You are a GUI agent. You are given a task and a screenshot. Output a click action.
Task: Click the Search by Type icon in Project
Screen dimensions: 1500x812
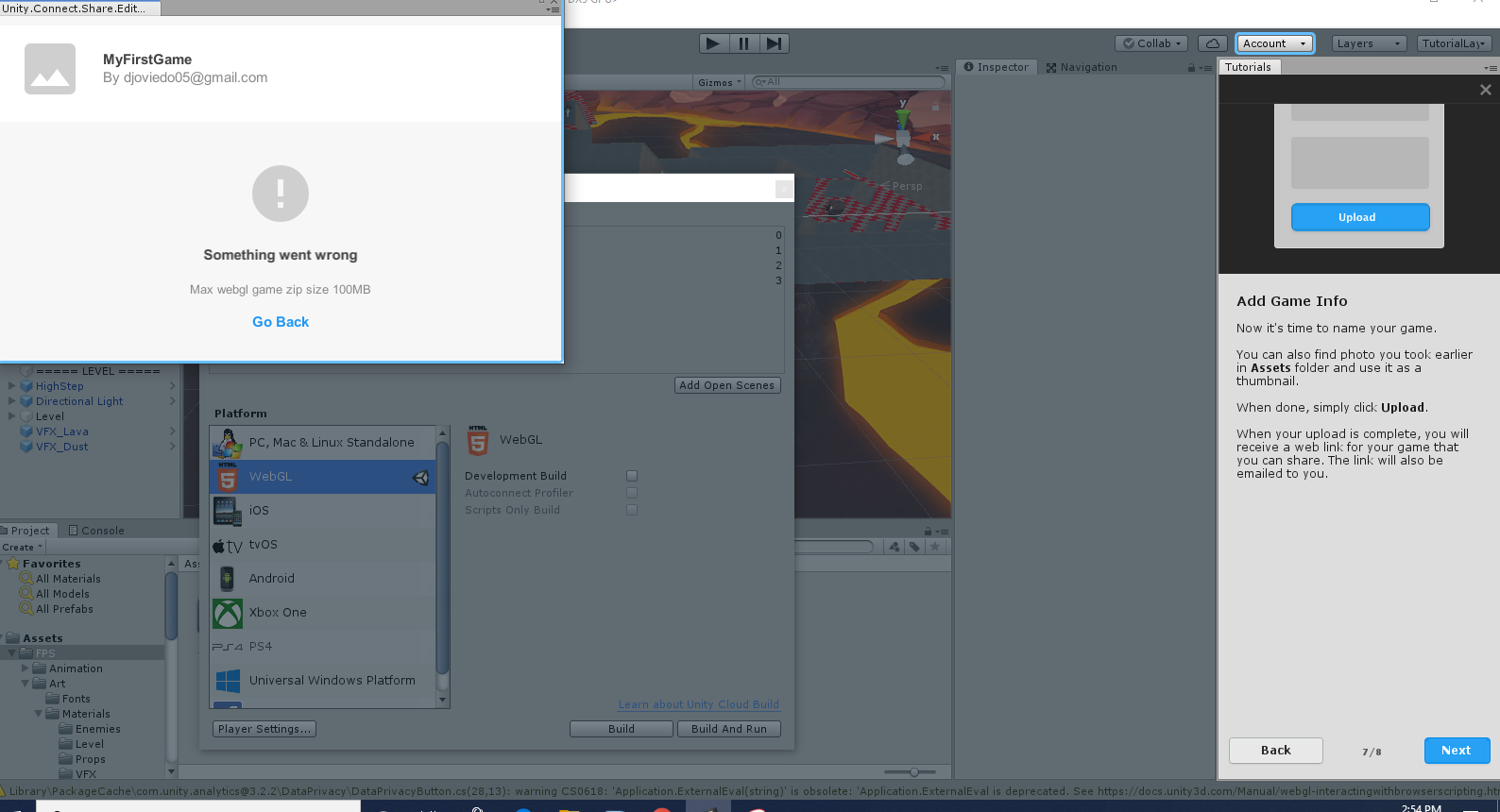(895, 547)
